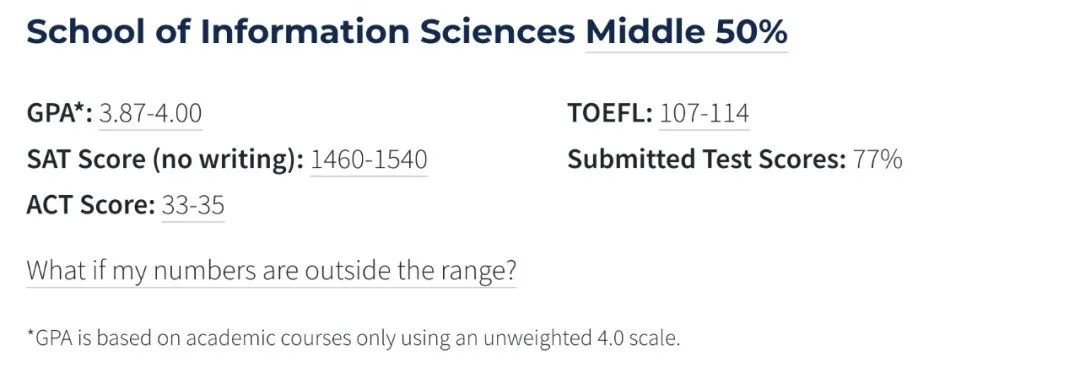Click the "50%" text in the heading
Image resolution: width=1080 pixels, height=365 pixels.
click(751, 32)
